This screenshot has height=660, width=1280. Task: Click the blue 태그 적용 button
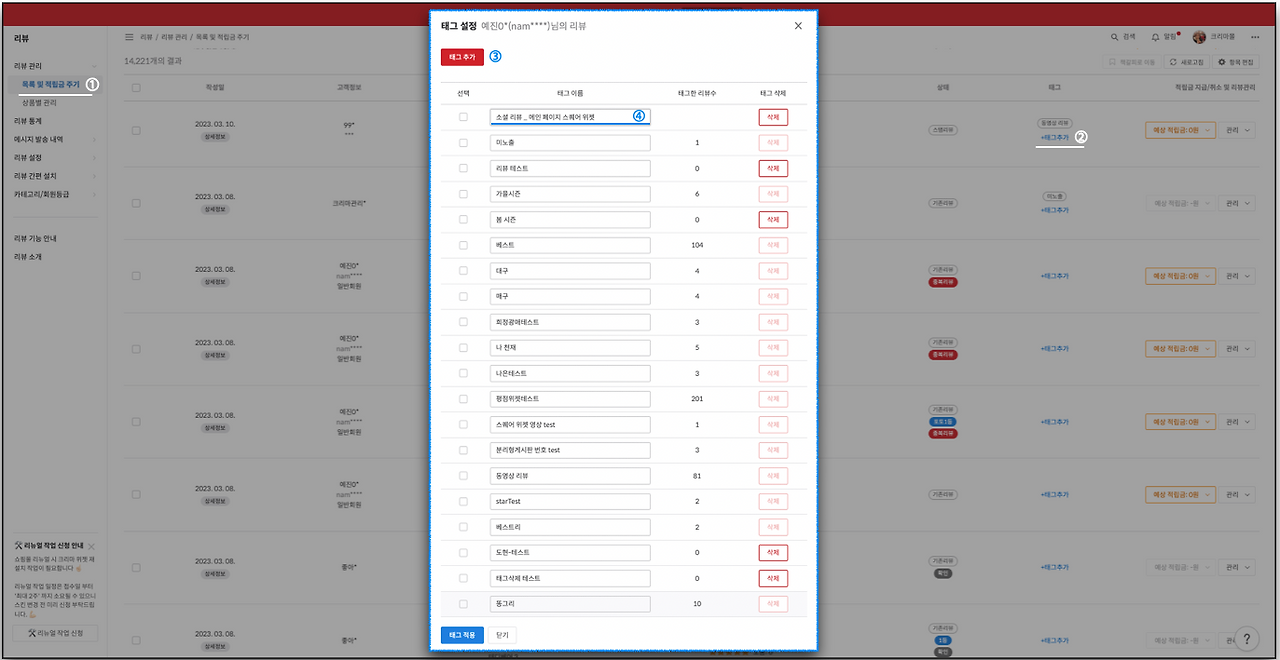click(x=462, y=634)
